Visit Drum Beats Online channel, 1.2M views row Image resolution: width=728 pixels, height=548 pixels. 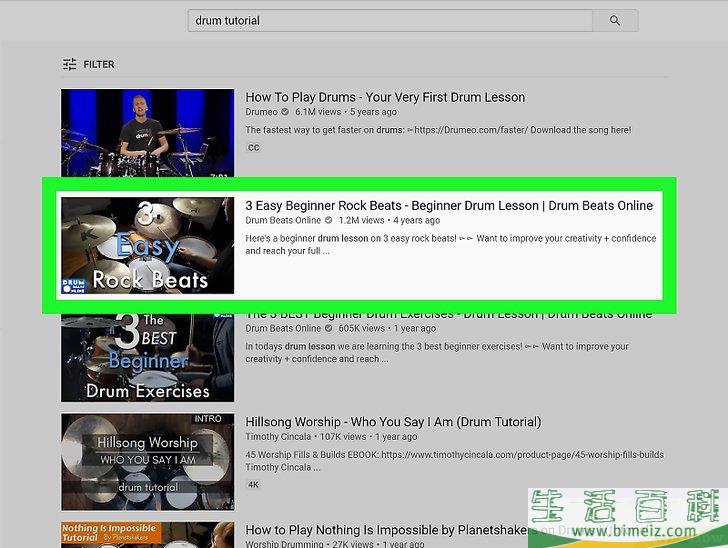[283, 220]
